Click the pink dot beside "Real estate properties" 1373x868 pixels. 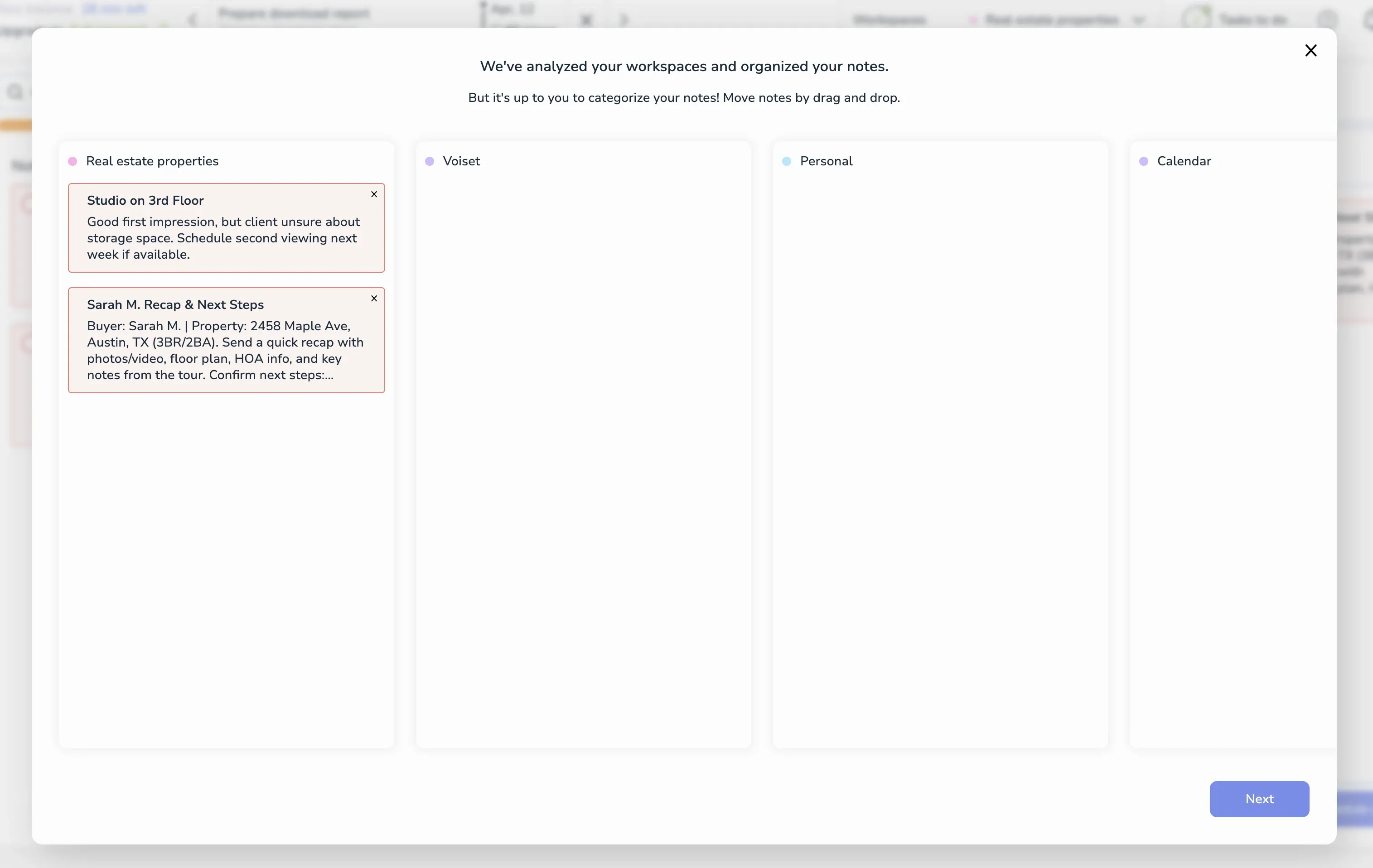click(73, 161)
